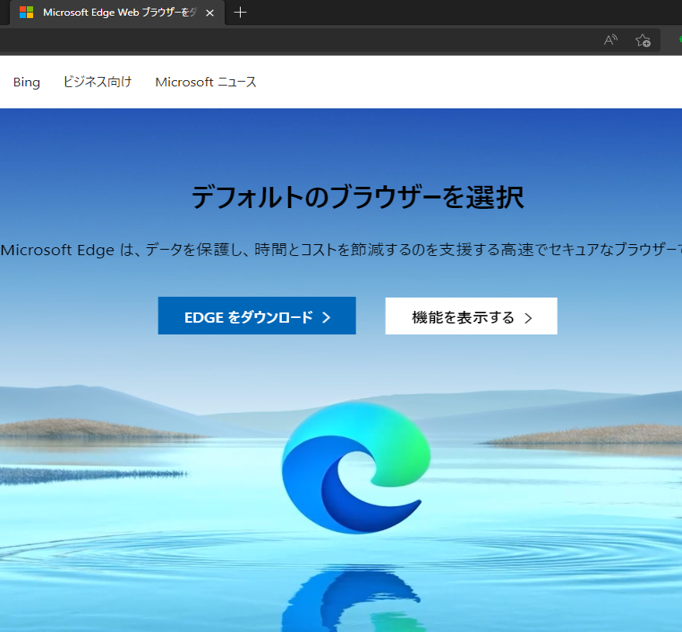Click the デフォルトのブラウザーを選択 heading
Screen dimensions: 682x632
pyautogui.click(x=358, y=197)
